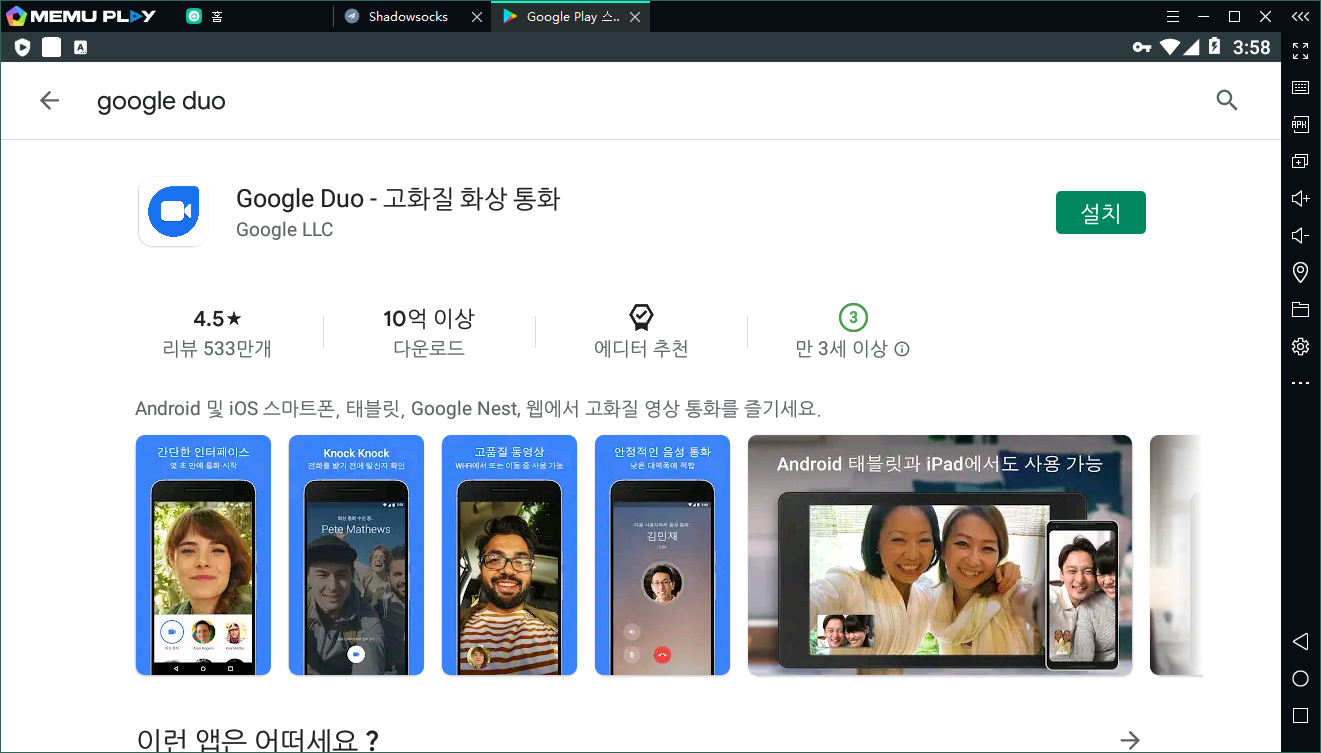1321x753 pixels.
Task: Go back using the arrow beside google duo
Action: [49, 100]
